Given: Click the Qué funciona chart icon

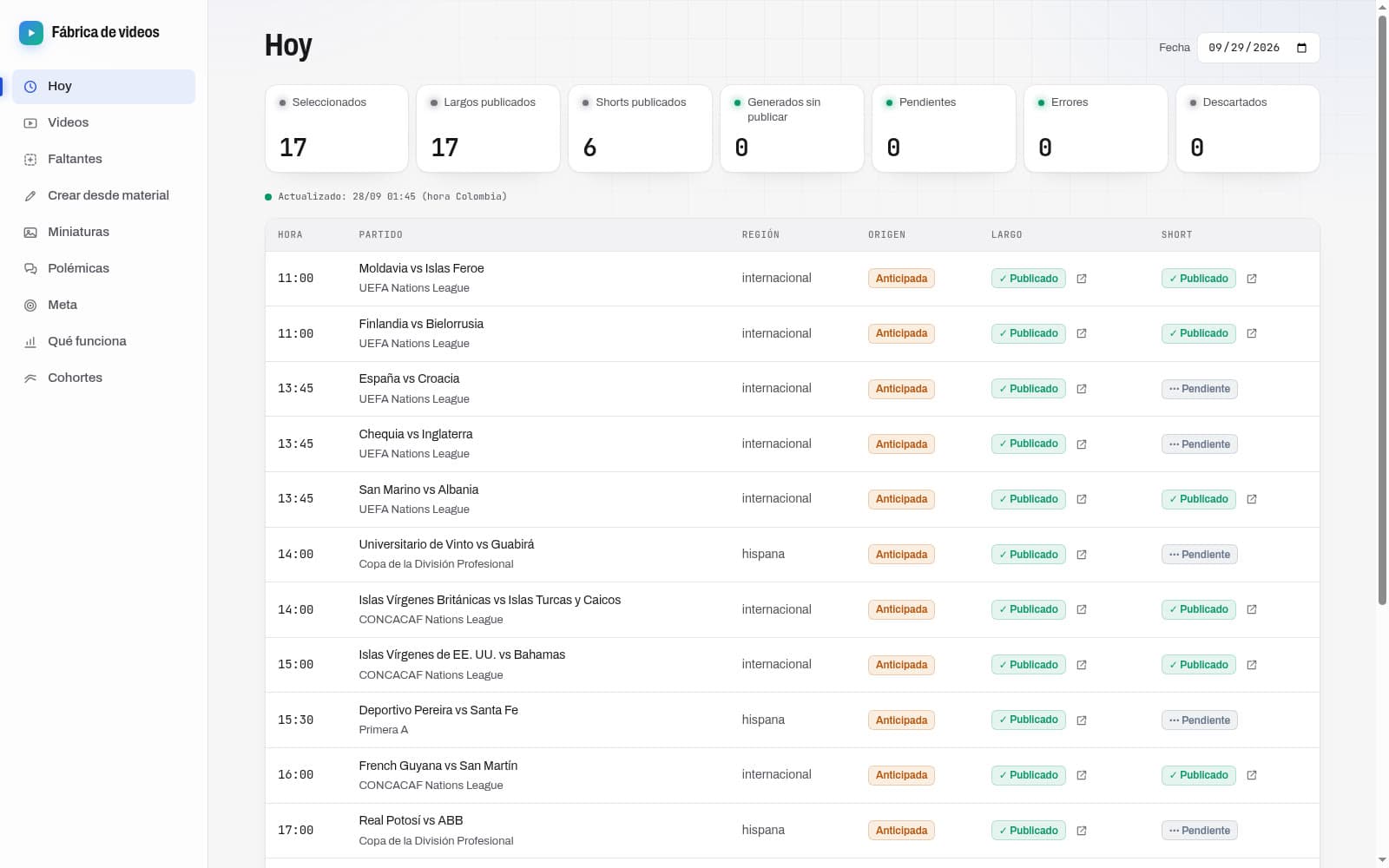Looking at the screenshot, I should [30, 342].
